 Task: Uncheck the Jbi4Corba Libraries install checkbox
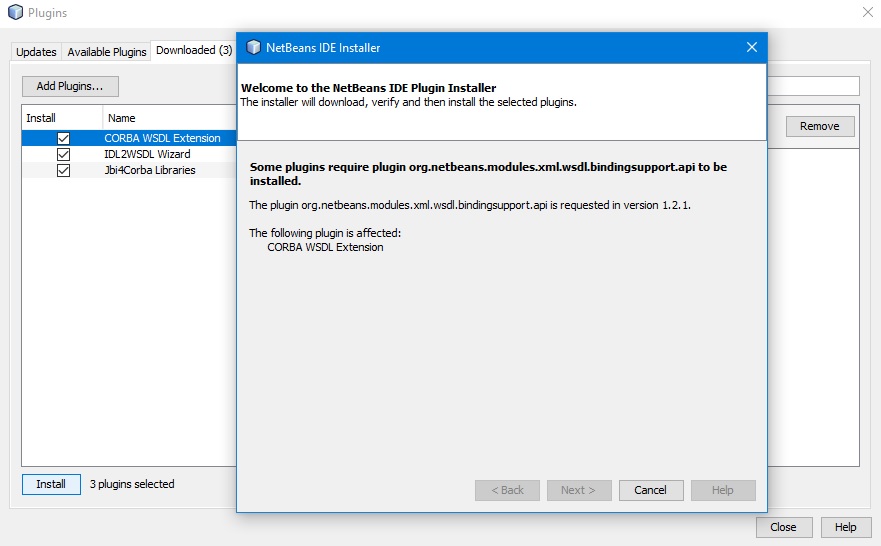pos(63,170)
